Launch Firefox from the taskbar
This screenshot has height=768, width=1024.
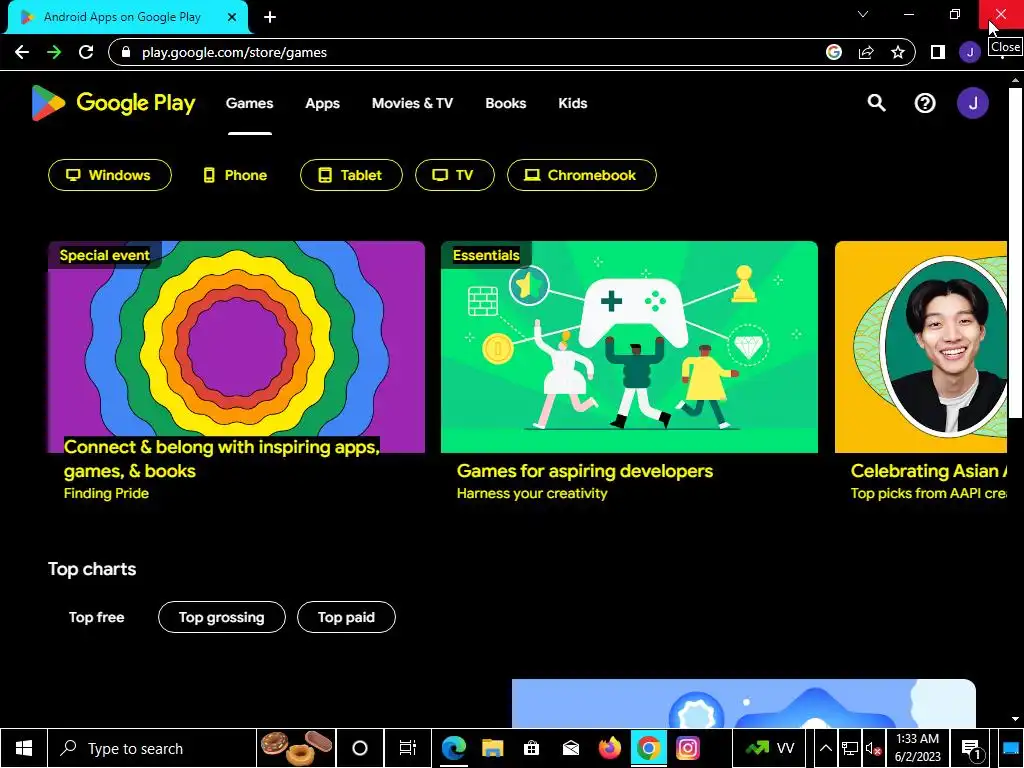[610, 748]
